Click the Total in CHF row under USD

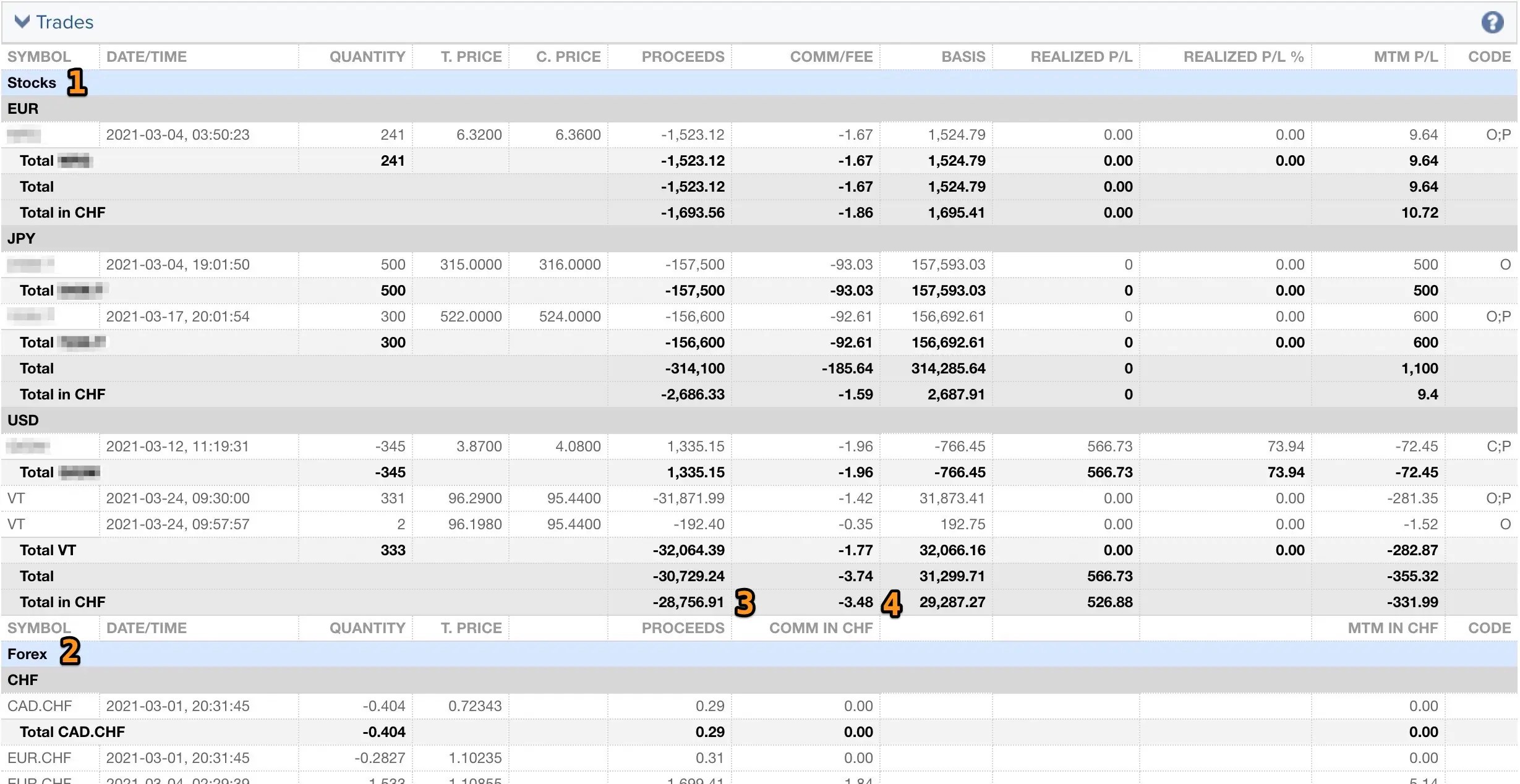point(62,602)
